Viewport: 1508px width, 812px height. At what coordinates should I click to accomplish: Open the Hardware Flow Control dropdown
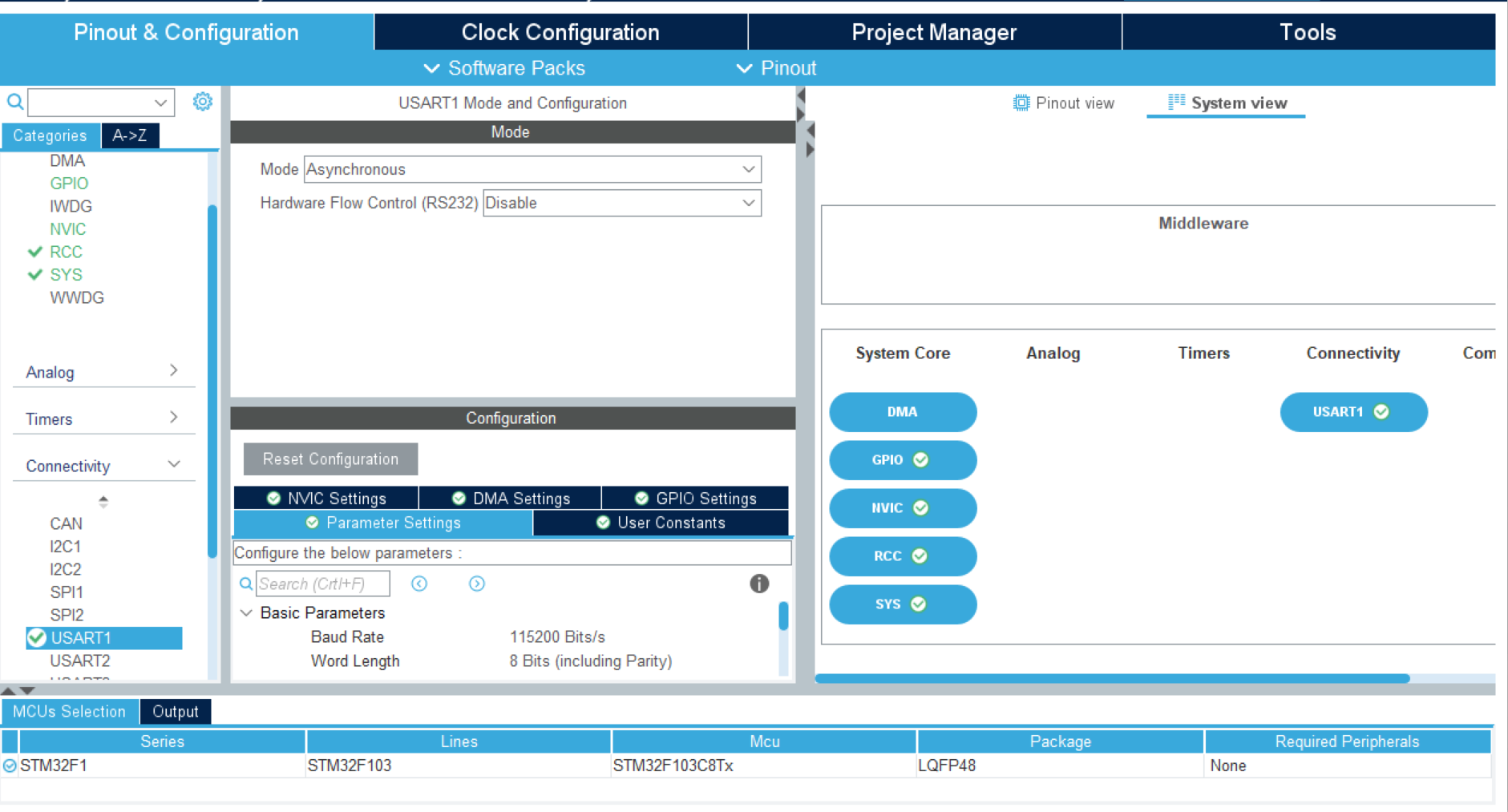[x=621, y=203]
